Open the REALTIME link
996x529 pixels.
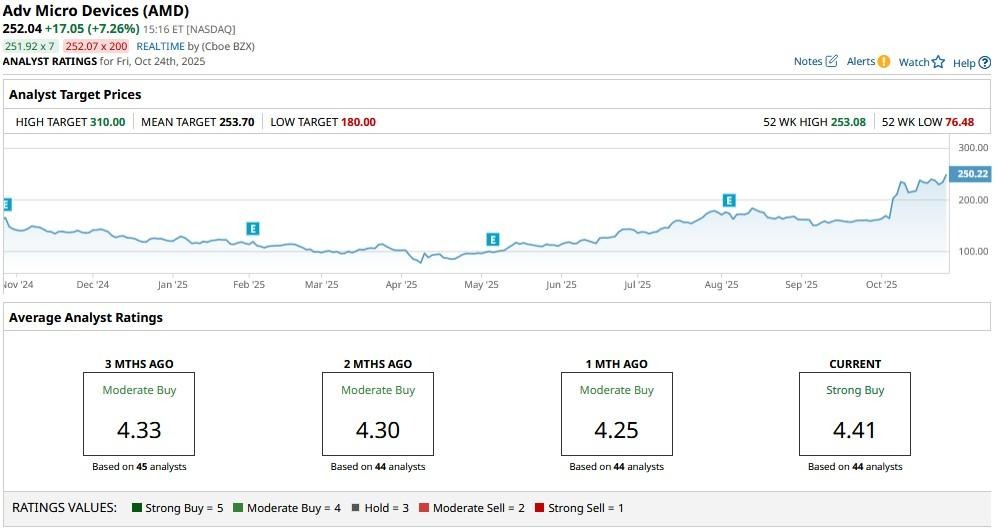coord(159,46)
